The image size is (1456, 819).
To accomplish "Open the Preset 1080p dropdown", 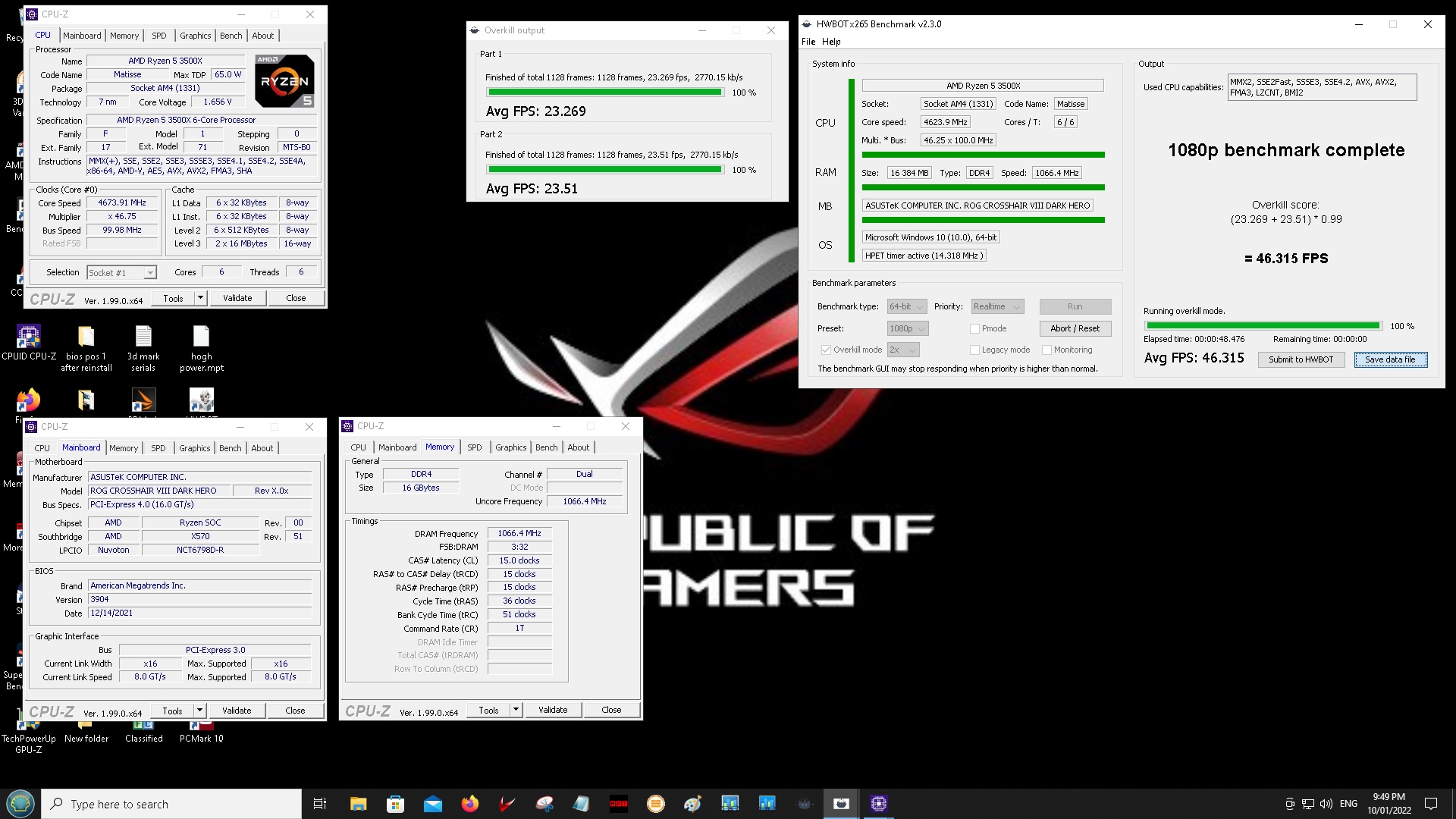I will (908, 328).
